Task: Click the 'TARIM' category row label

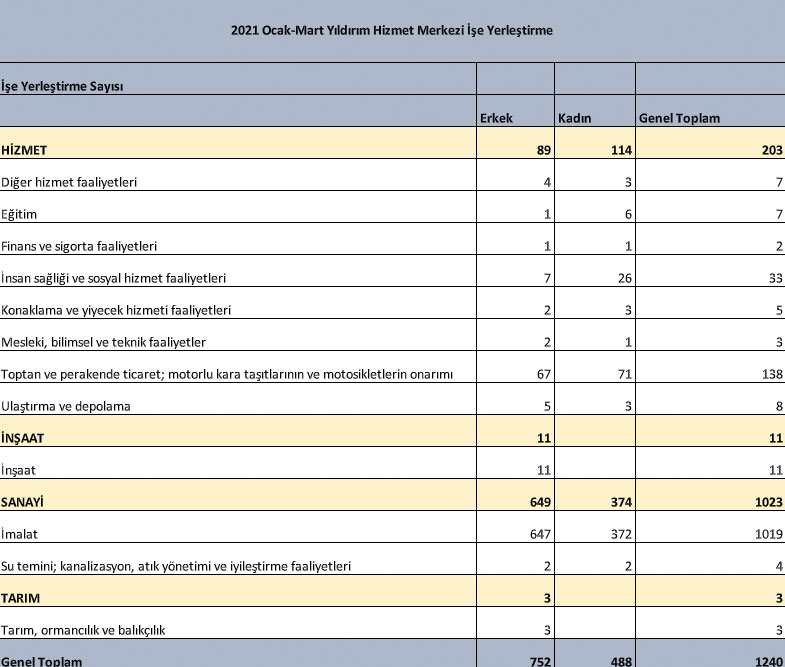Action: click(x=23, y=598)
